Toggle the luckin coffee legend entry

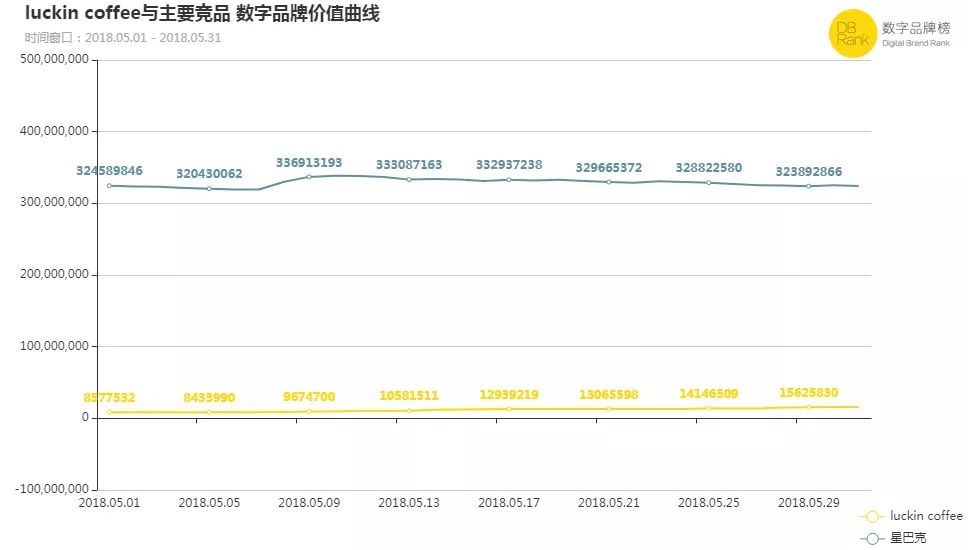911,516
